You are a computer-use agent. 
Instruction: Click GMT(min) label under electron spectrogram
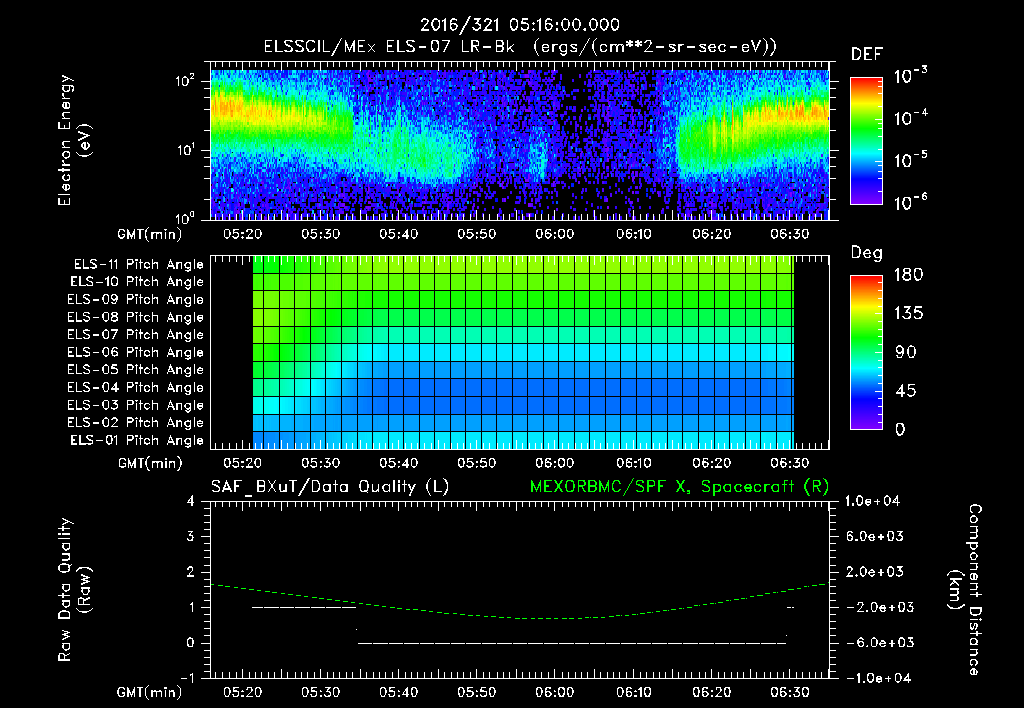[x=150, y=234]
